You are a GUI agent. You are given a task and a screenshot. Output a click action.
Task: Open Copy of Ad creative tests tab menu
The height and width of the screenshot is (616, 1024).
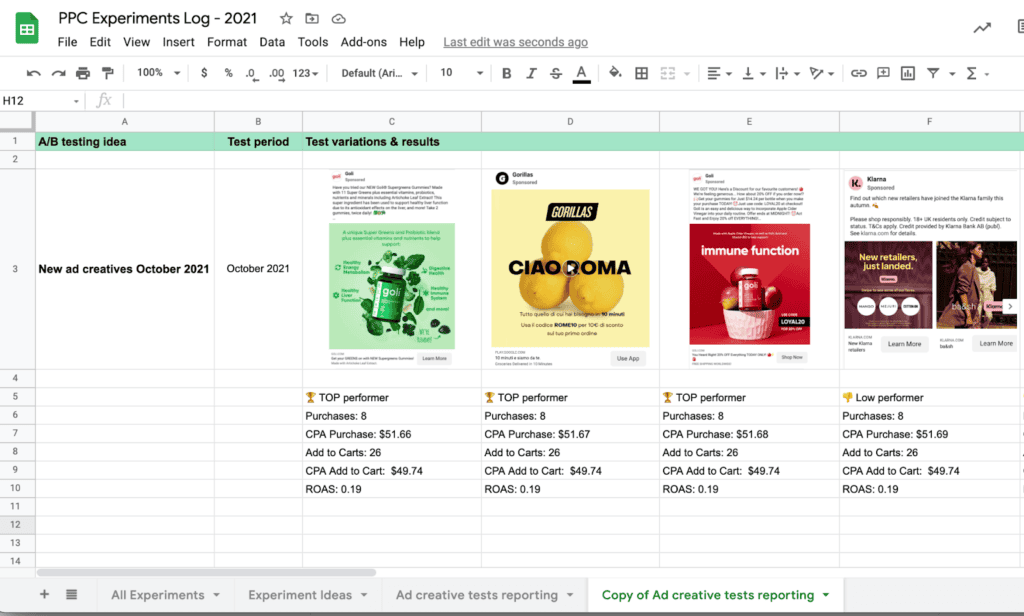(826, 595)
